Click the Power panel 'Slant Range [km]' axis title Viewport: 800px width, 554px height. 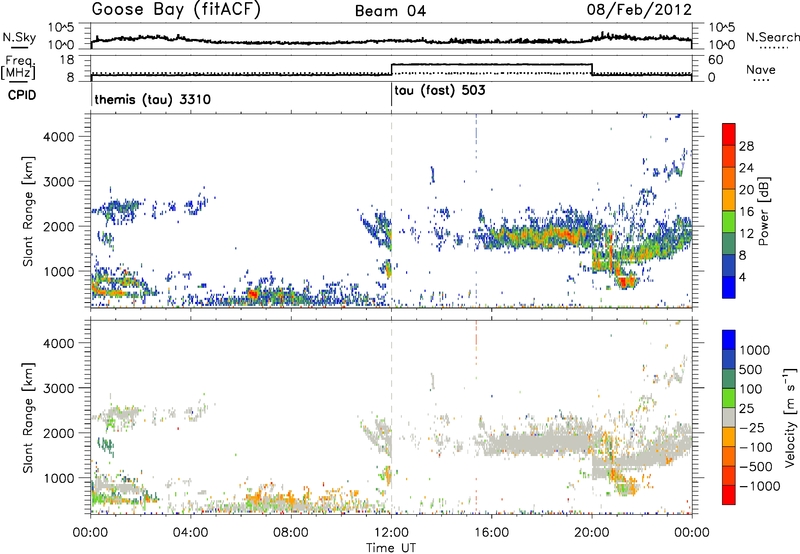[28, 211]
